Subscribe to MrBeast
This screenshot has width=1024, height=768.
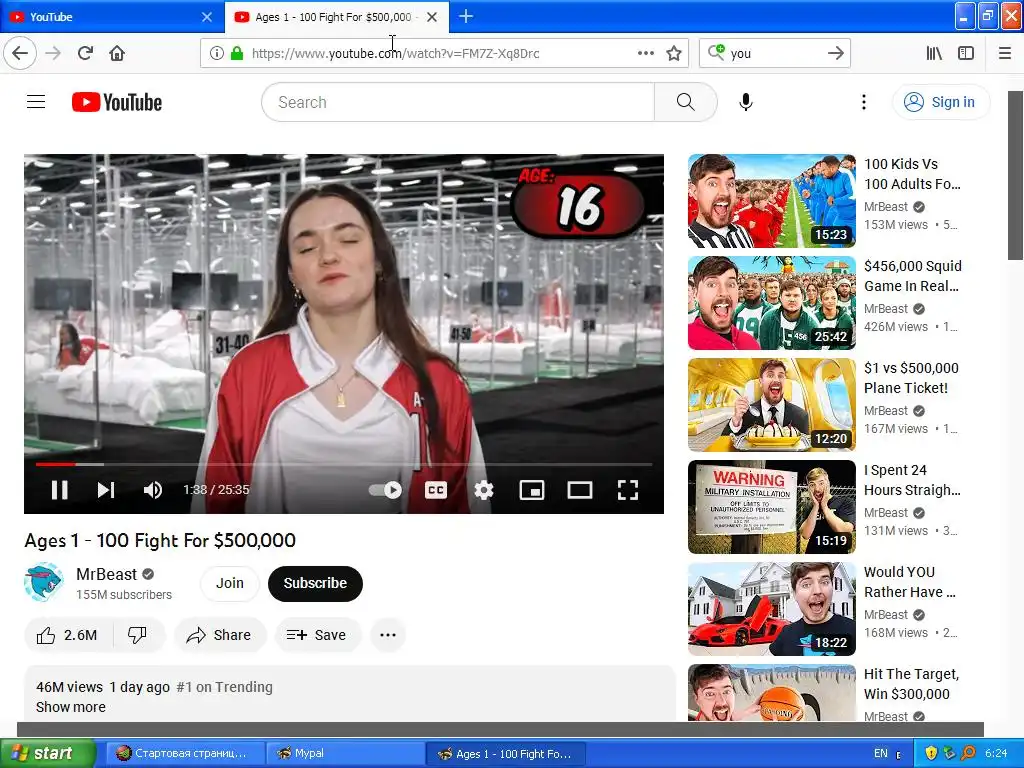point(315,583)
